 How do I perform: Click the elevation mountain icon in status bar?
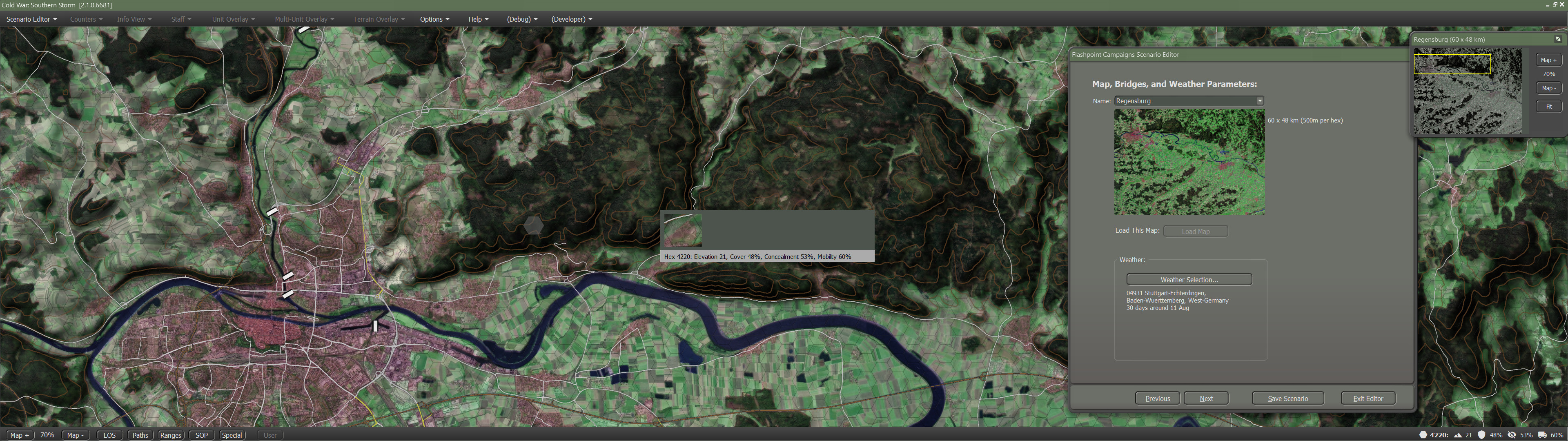1458,435
